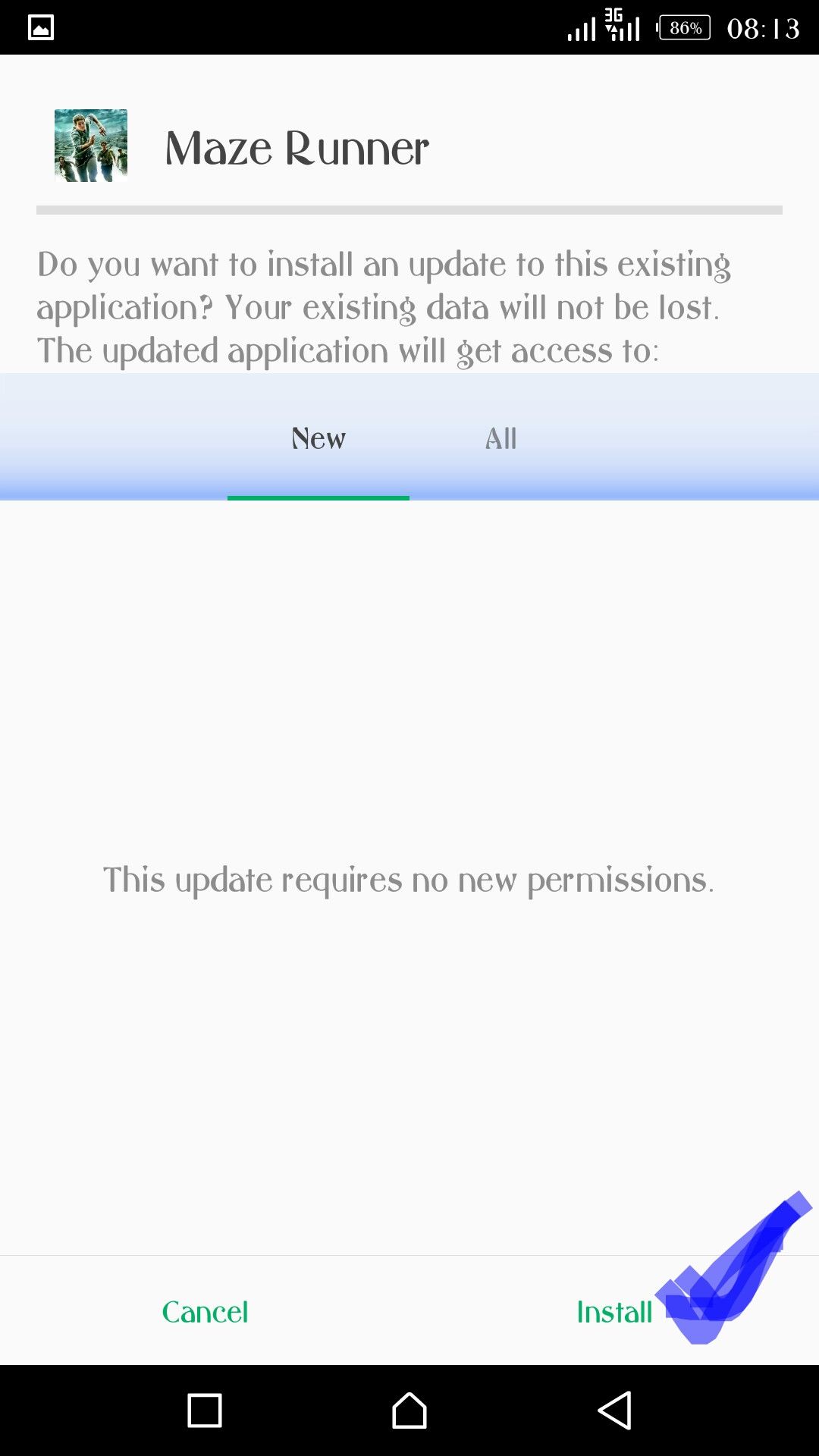Tap the 86% battery indicator
The image size is (819, 1456).
[684, 28]
